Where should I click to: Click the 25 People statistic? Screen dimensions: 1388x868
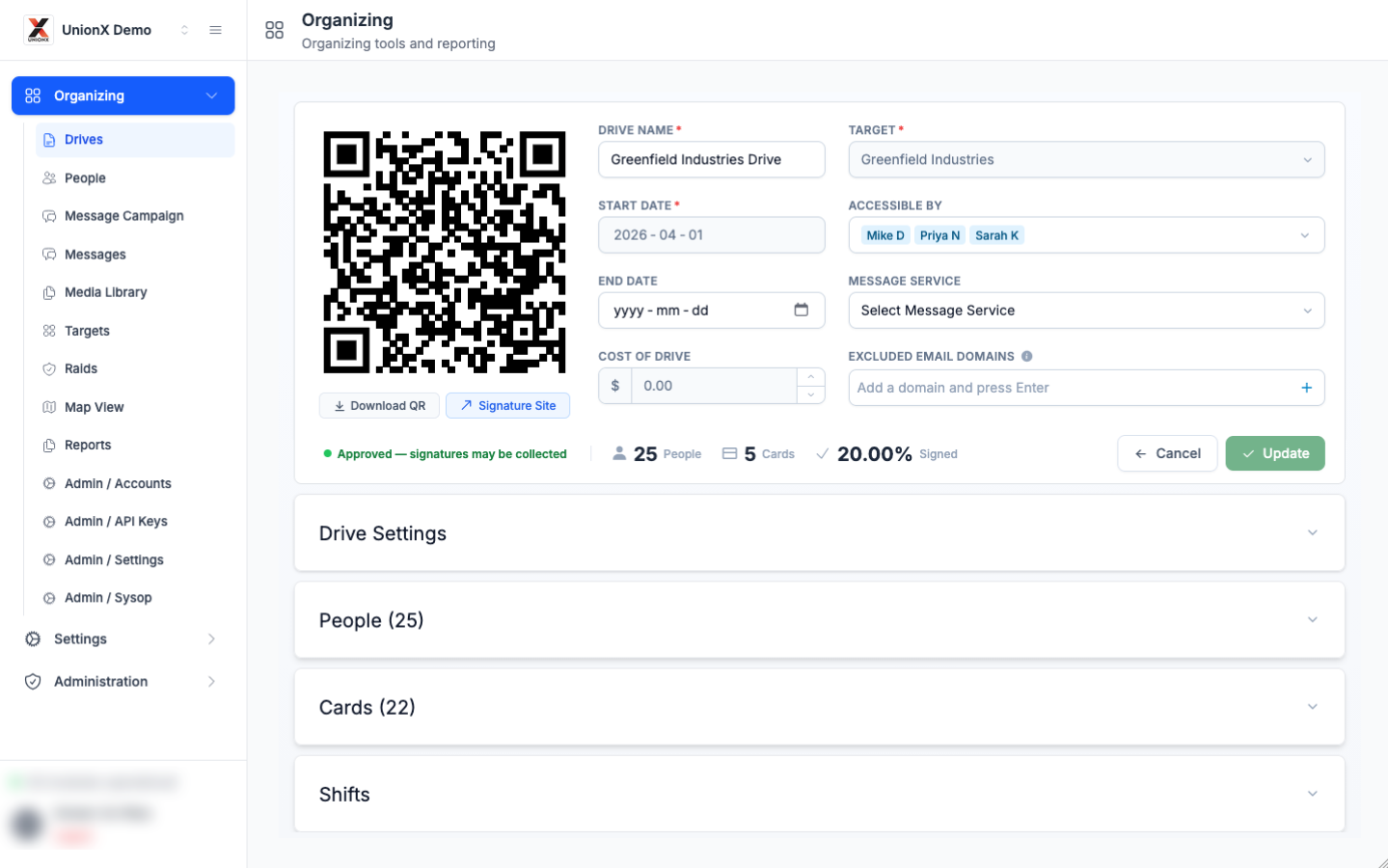point(657,454)
